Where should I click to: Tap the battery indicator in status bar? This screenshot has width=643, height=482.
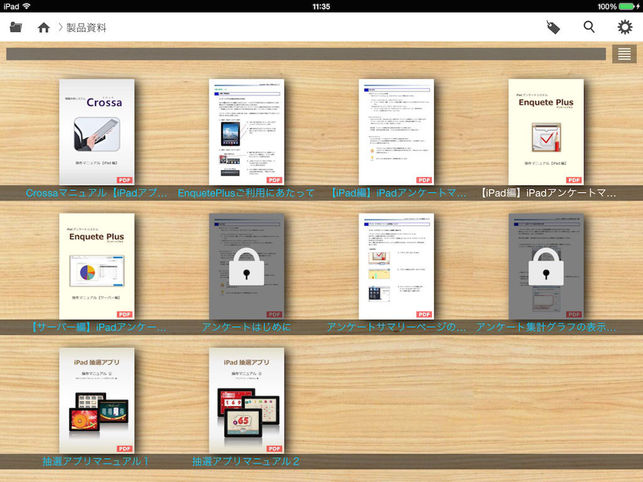click(627, 6)
